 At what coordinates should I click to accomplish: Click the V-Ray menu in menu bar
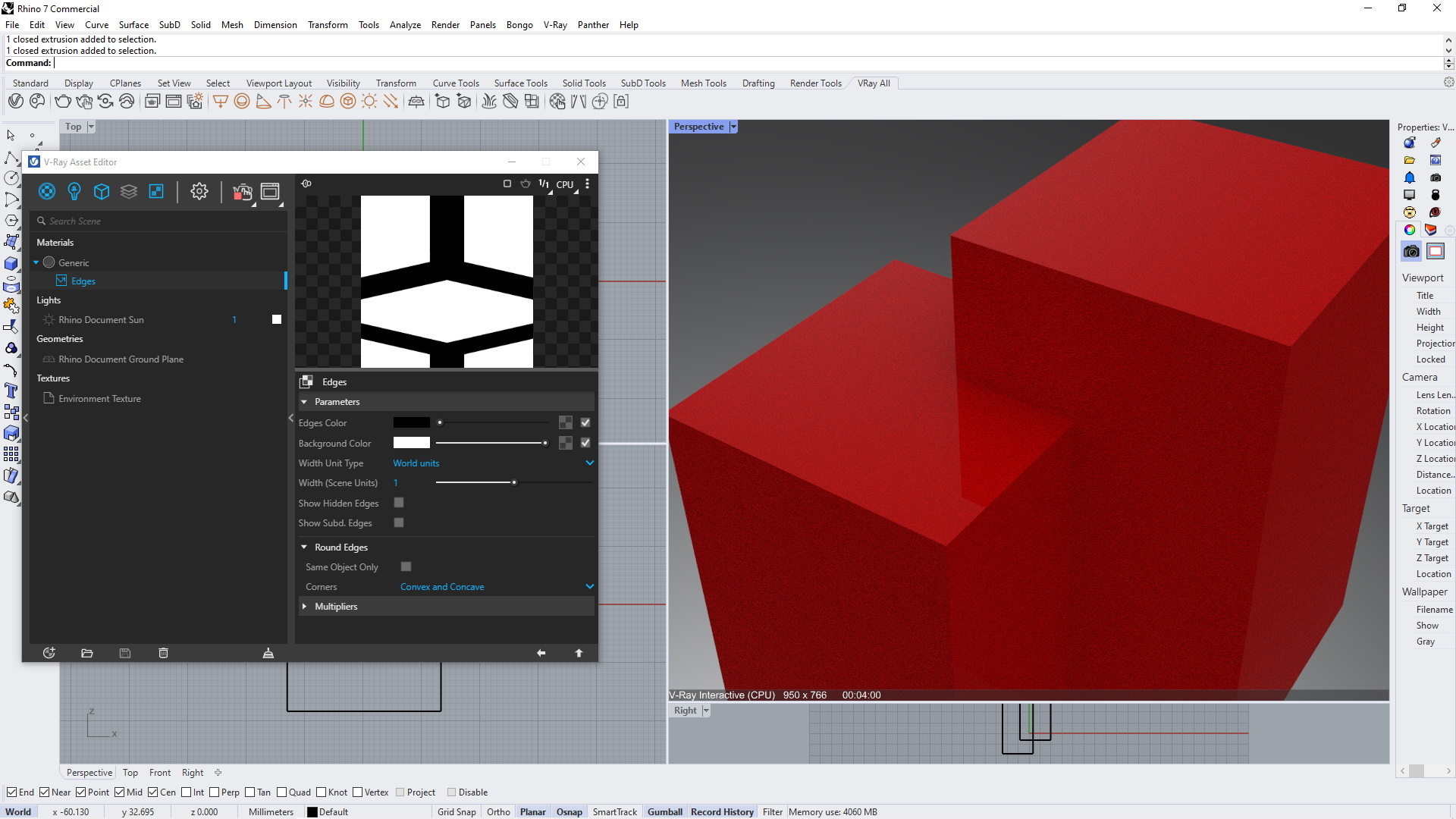coord(554,24)
